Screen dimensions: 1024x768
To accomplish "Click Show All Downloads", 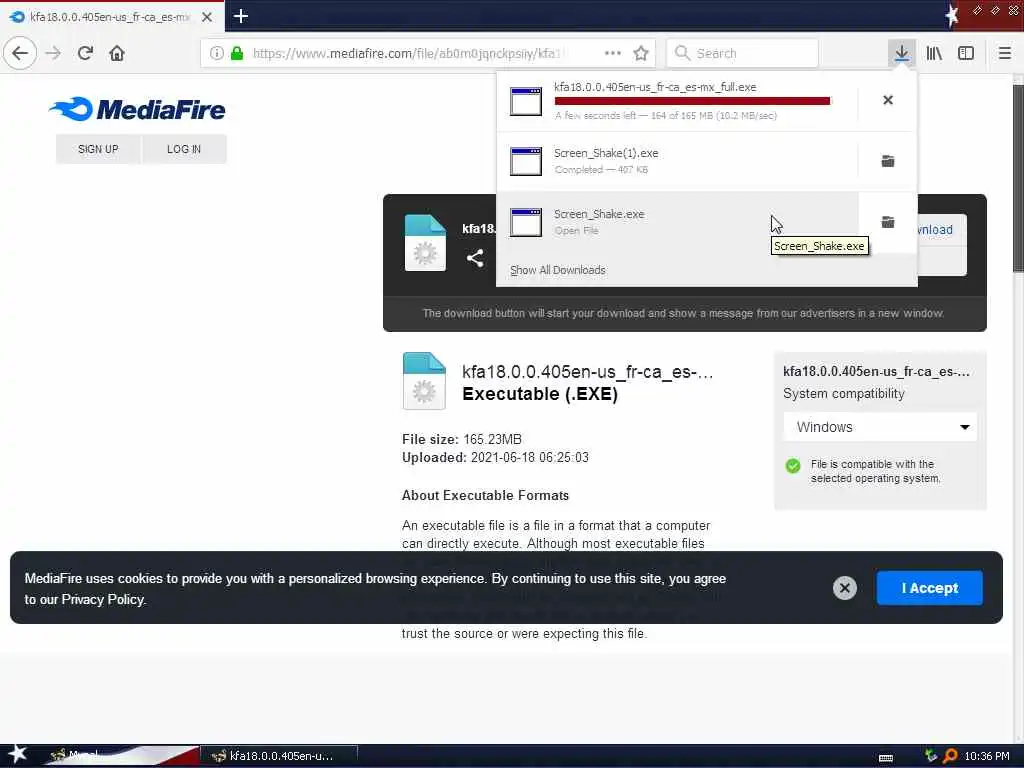I will pyautogui.click(x=558, y=270).
